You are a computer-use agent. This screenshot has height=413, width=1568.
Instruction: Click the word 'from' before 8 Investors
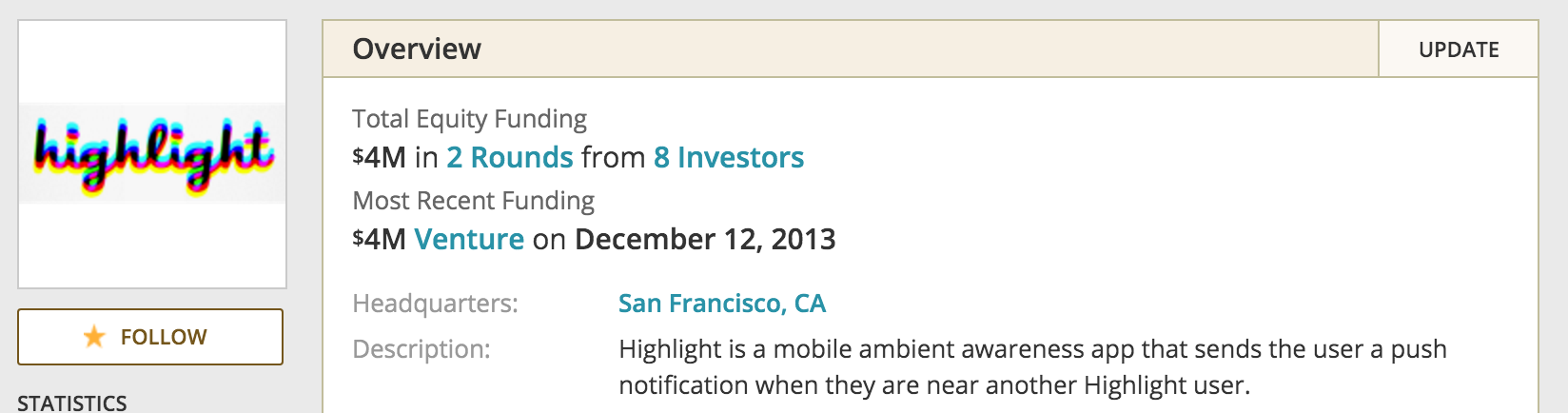tap(614, 157)
